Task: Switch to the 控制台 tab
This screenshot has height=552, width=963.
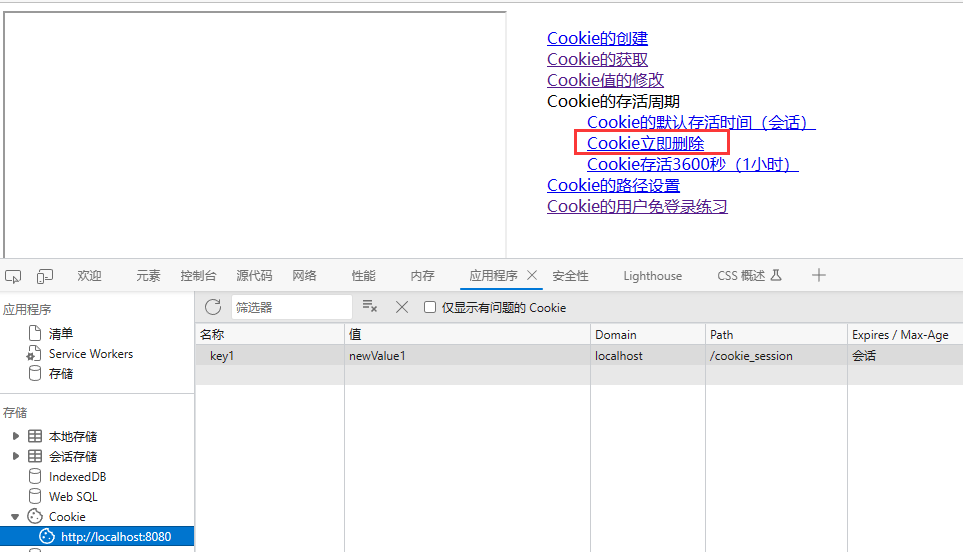Action: 198,276
